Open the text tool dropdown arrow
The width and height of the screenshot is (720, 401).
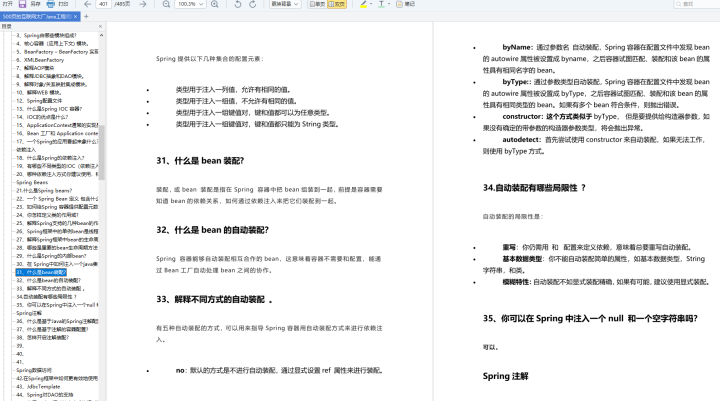[x=389, y=4]
